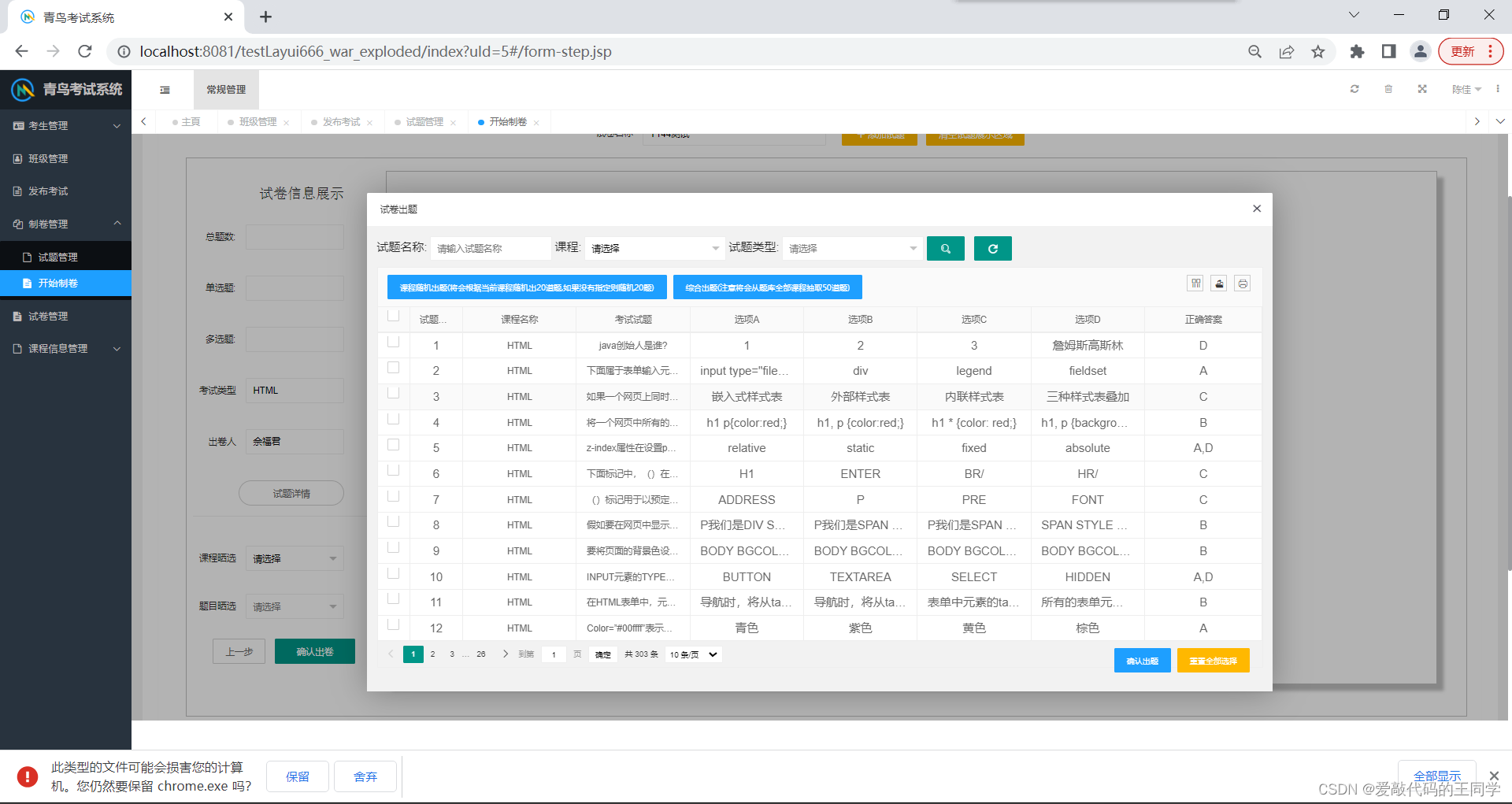Click the clear cache trash icon at top right
The image size is (1512, 804).
pos(1388,89)
